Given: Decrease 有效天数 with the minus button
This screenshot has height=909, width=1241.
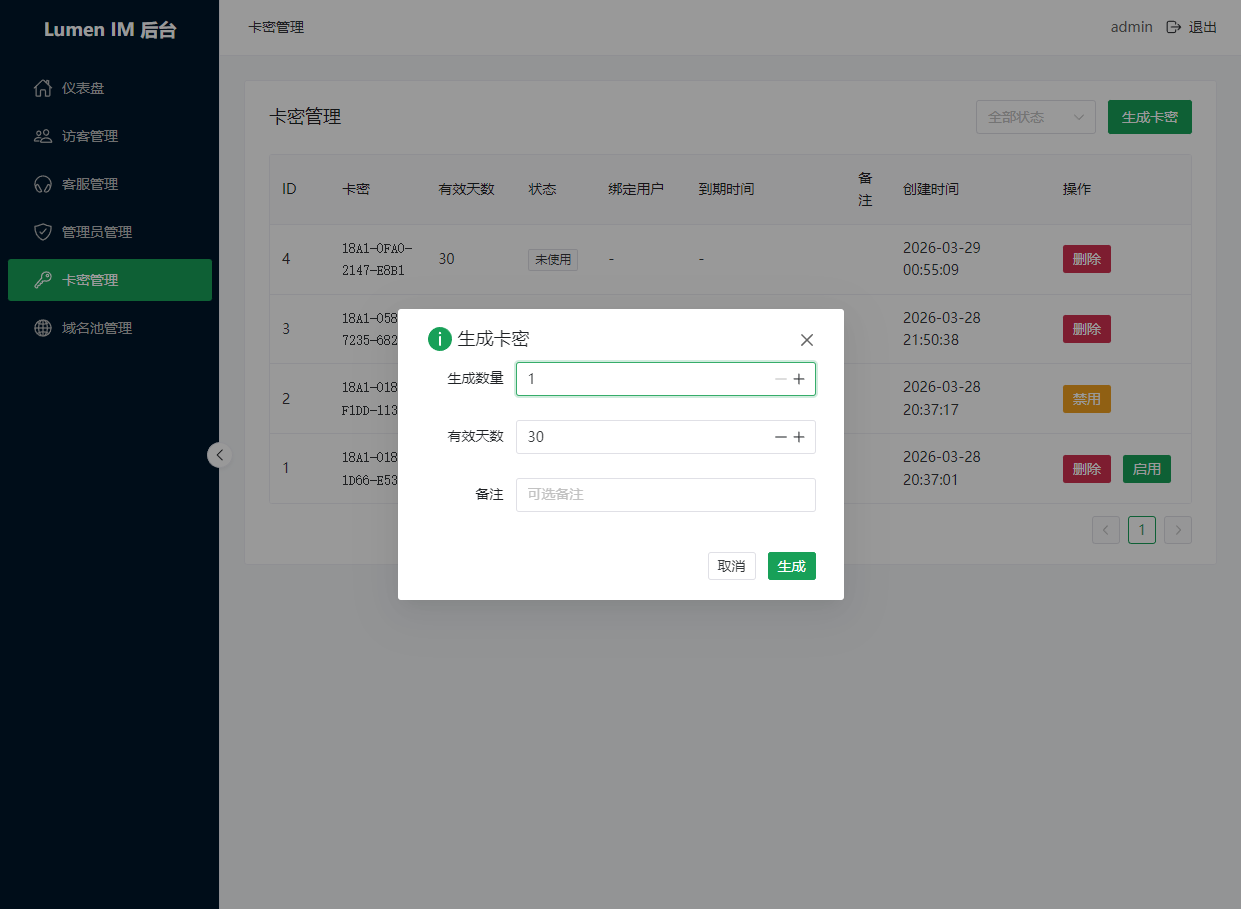Looking at the screenshot, I should coord(781,437).
